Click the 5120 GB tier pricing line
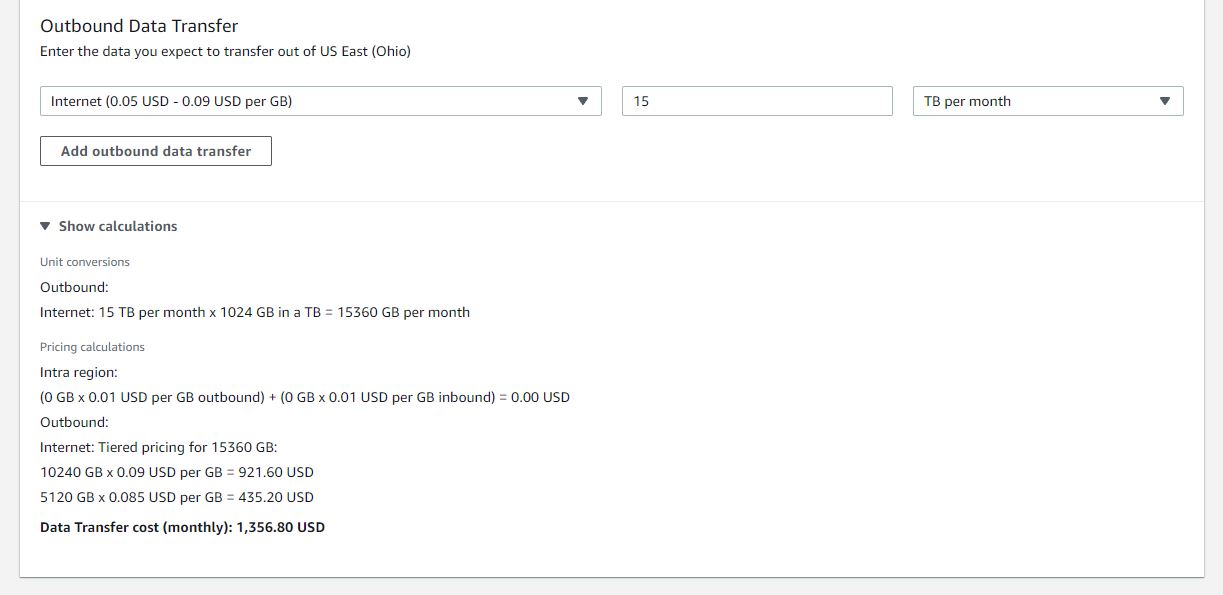The height and width of the screenshot is (595, 1223). [177, 497]
